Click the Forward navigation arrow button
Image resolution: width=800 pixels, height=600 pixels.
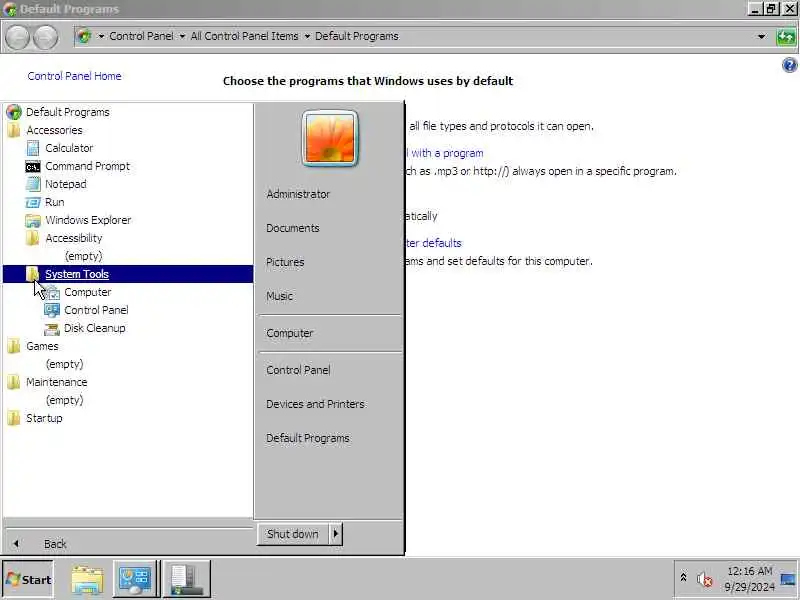(x=45, y=37)
